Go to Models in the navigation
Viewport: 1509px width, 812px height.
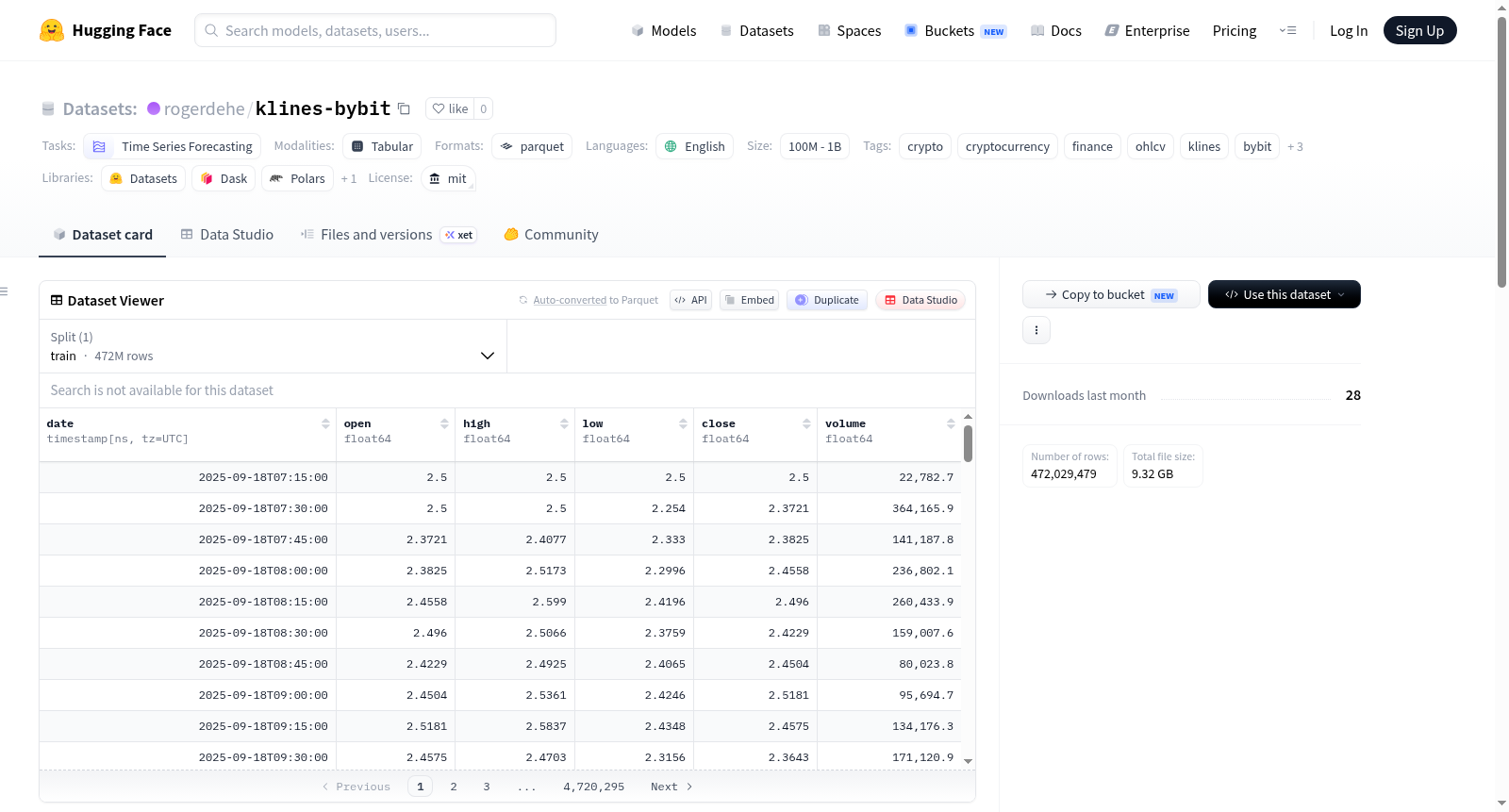pyautogui.click(x=664, y=31)
